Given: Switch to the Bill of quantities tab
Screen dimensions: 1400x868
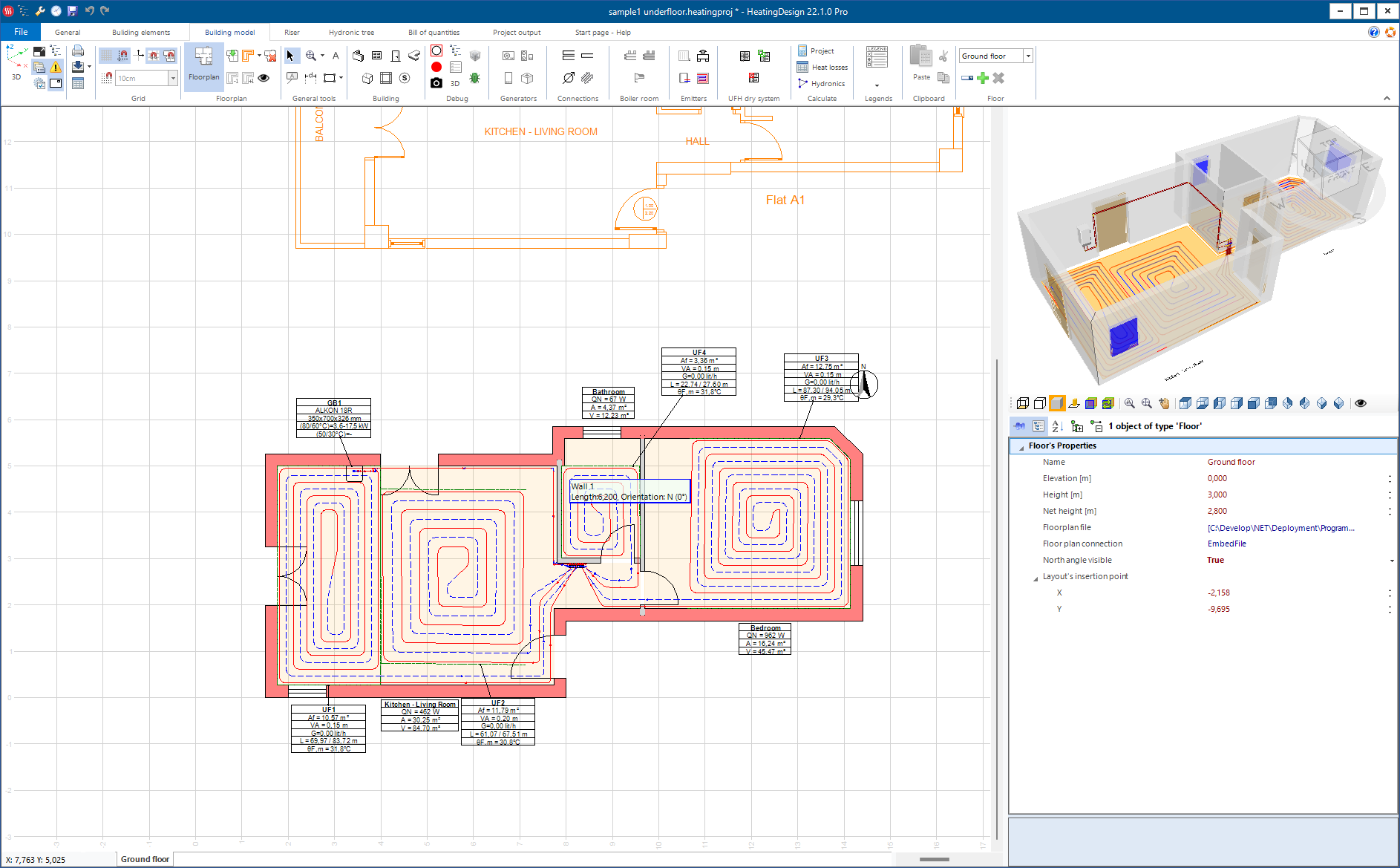Looking at the screenshot, I should click(x=434, y=32).
